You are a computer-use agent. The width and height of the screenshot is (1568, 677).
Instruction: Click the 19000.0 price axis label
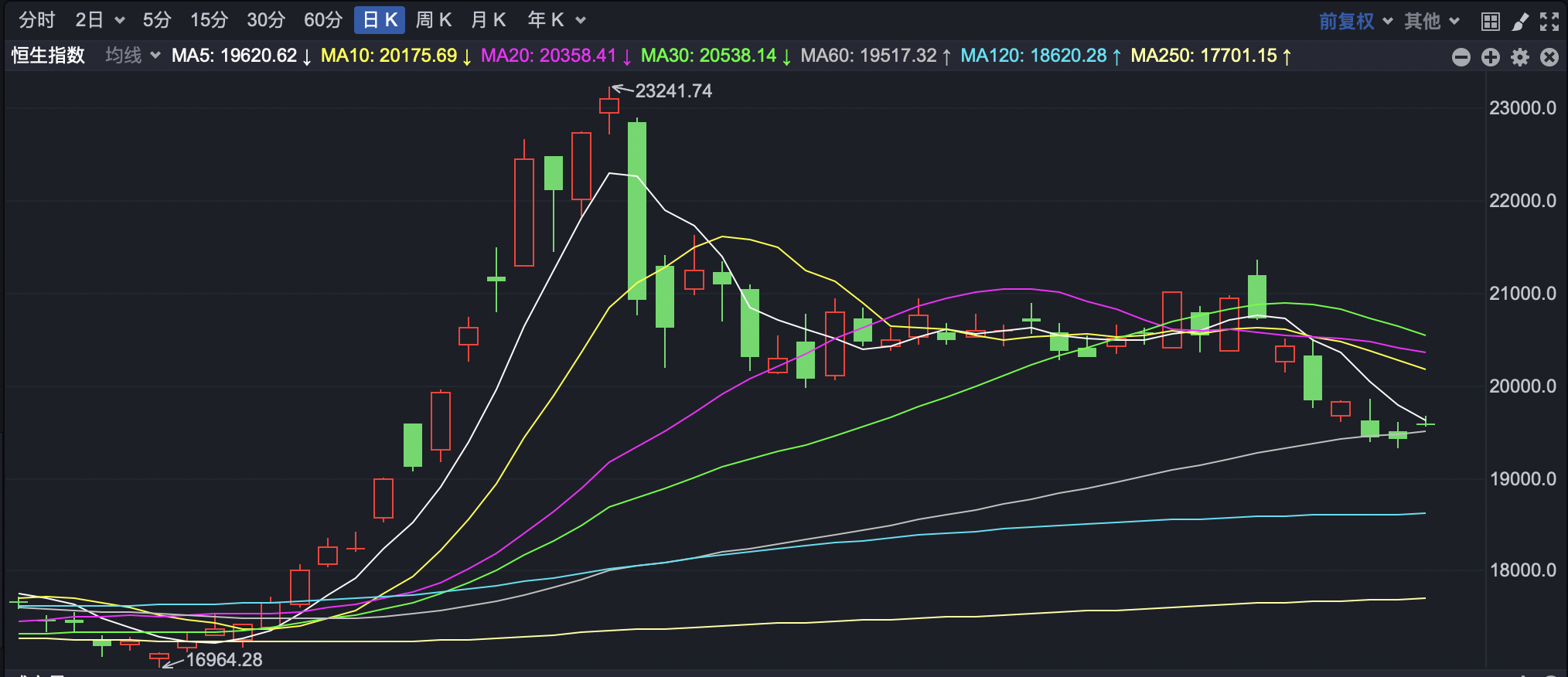pos(1523,479)
